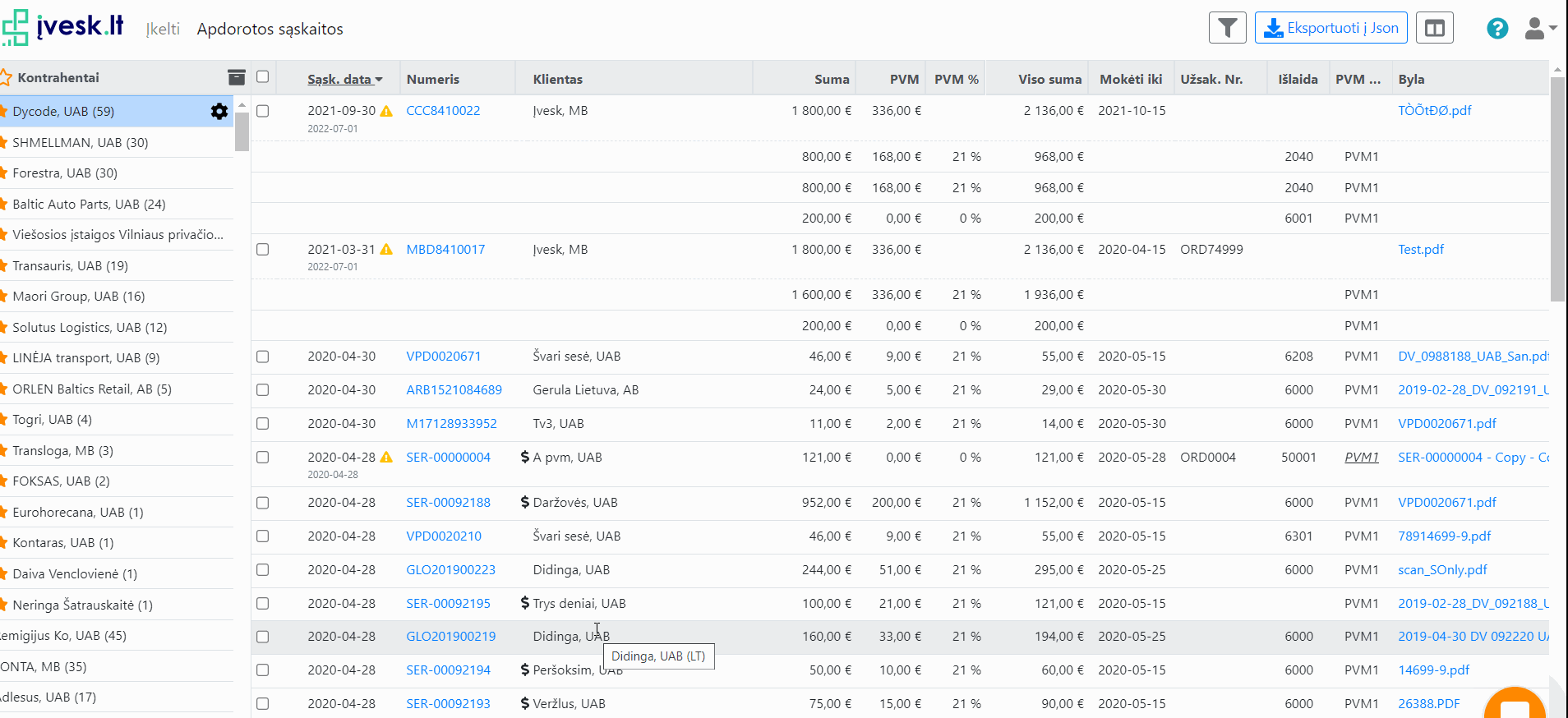Click the contractors list scrollbar thumb
Viewport: 1568px width, 718px height.
point(242,131)
